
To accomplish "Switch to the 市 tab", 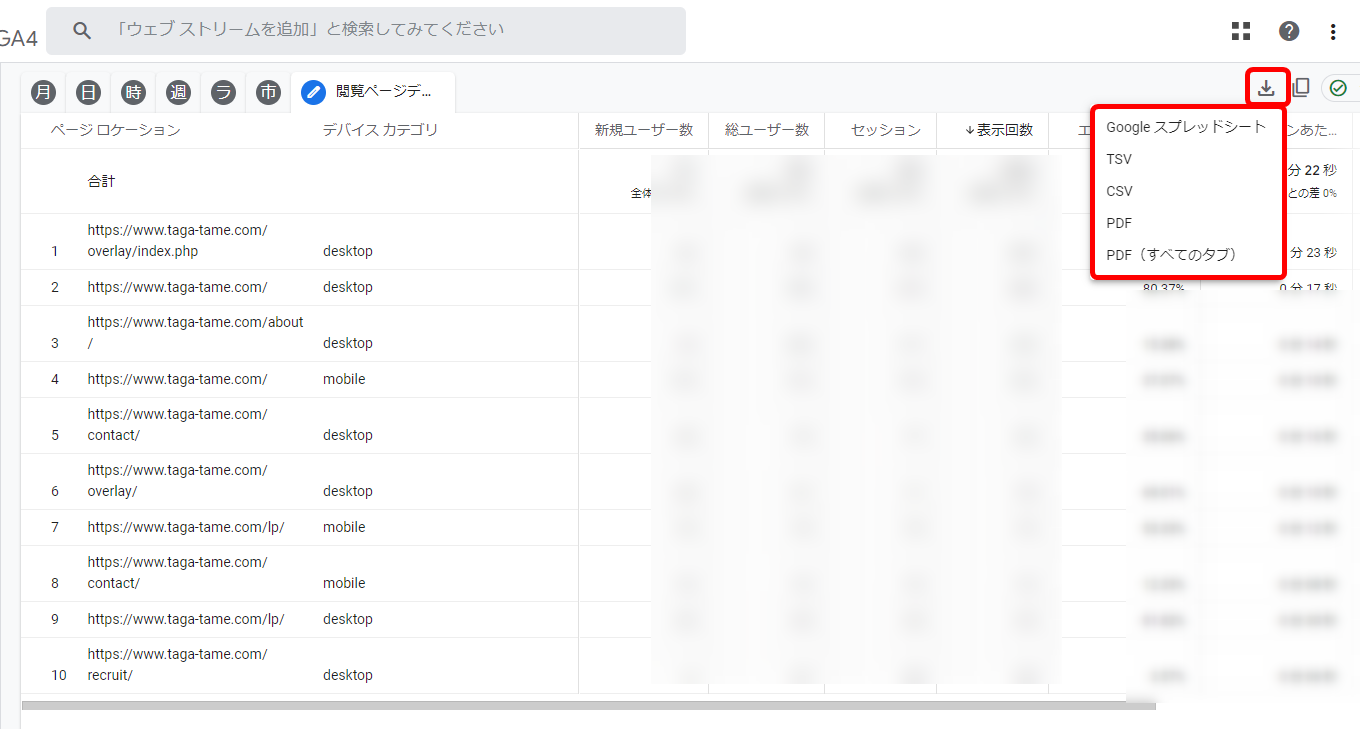I will (269, 92).
